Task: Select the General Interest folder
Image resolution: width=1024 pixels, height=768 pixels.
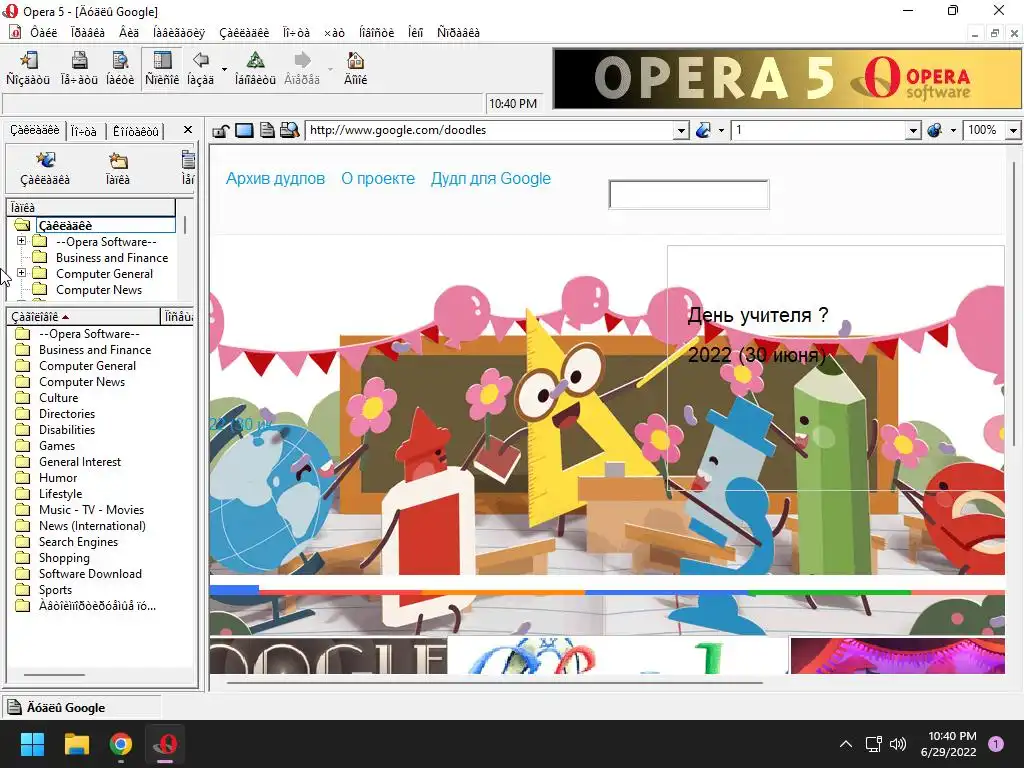Action: pos(80,462)
